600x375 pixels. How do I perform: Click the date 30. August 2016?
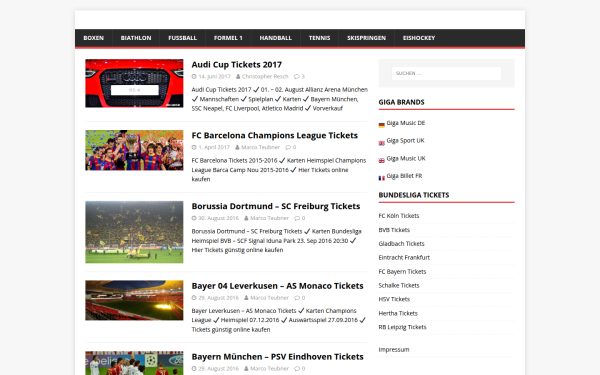218,218
